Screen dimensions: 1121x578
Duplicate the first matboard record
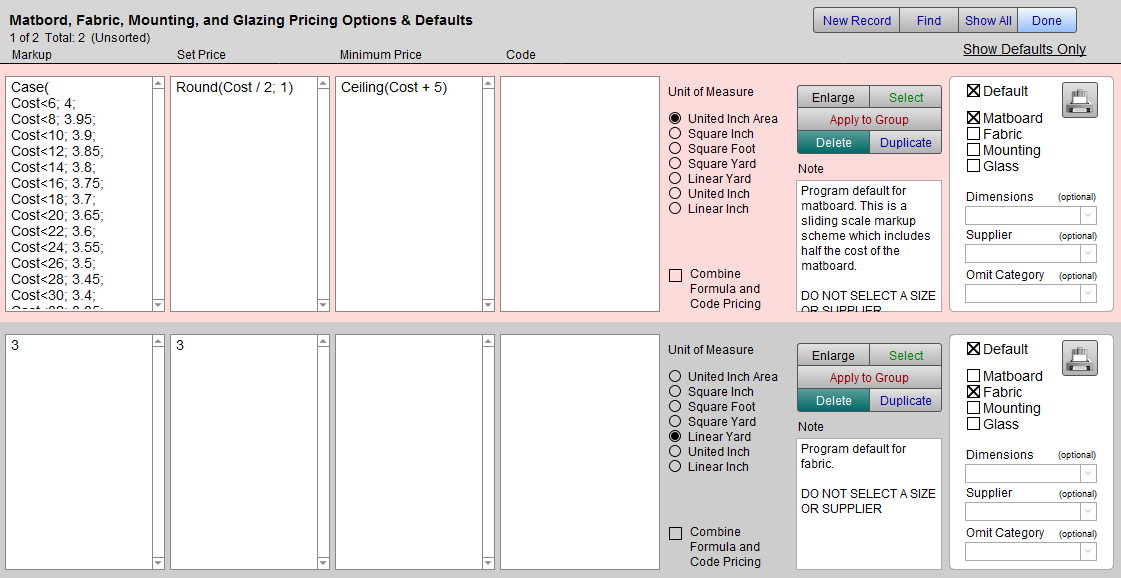905,143
